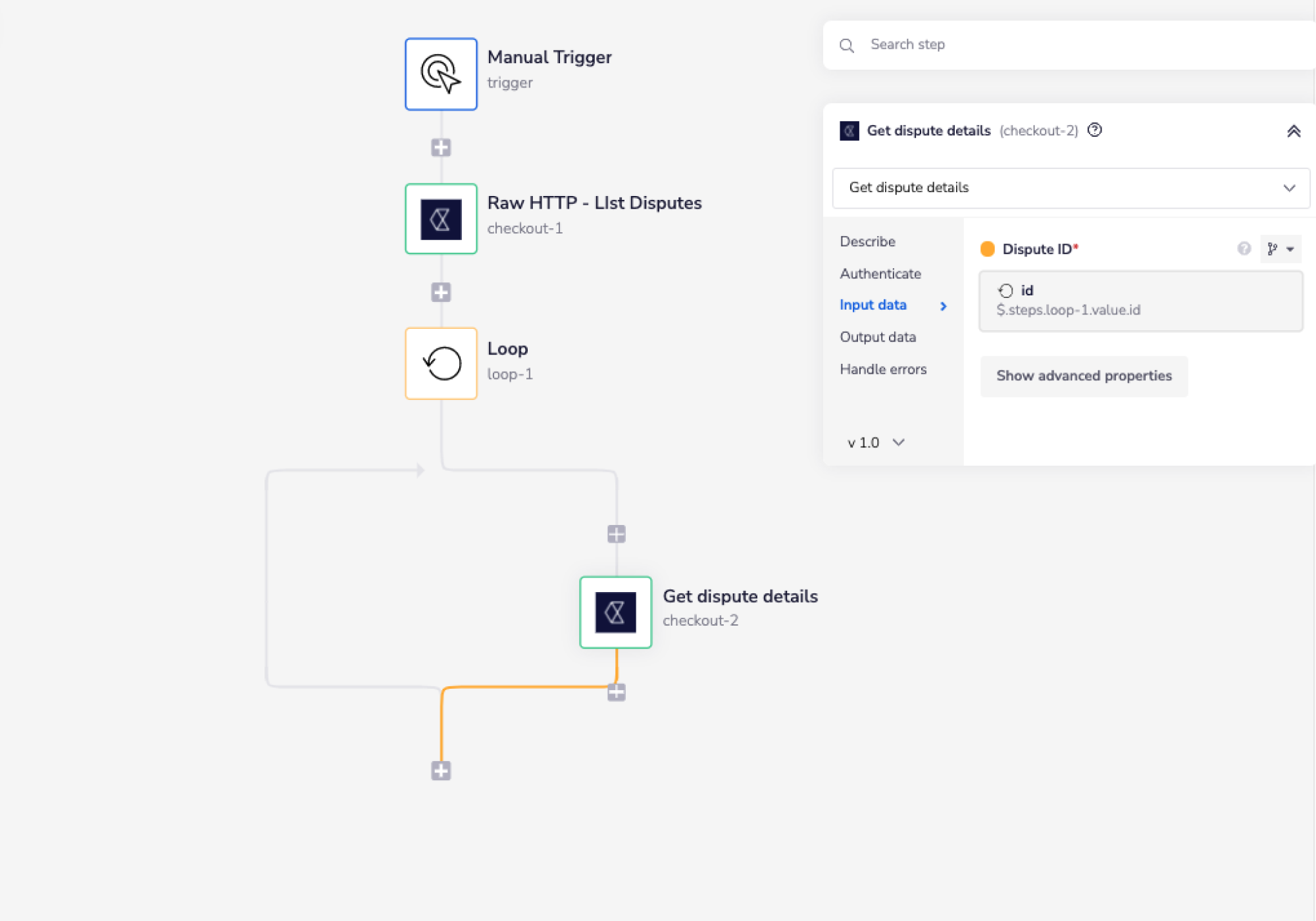The height and width of the screenshot is (921, 1316).
Task: Select the Manual Trigger step icon
Action: coord(441,74)
